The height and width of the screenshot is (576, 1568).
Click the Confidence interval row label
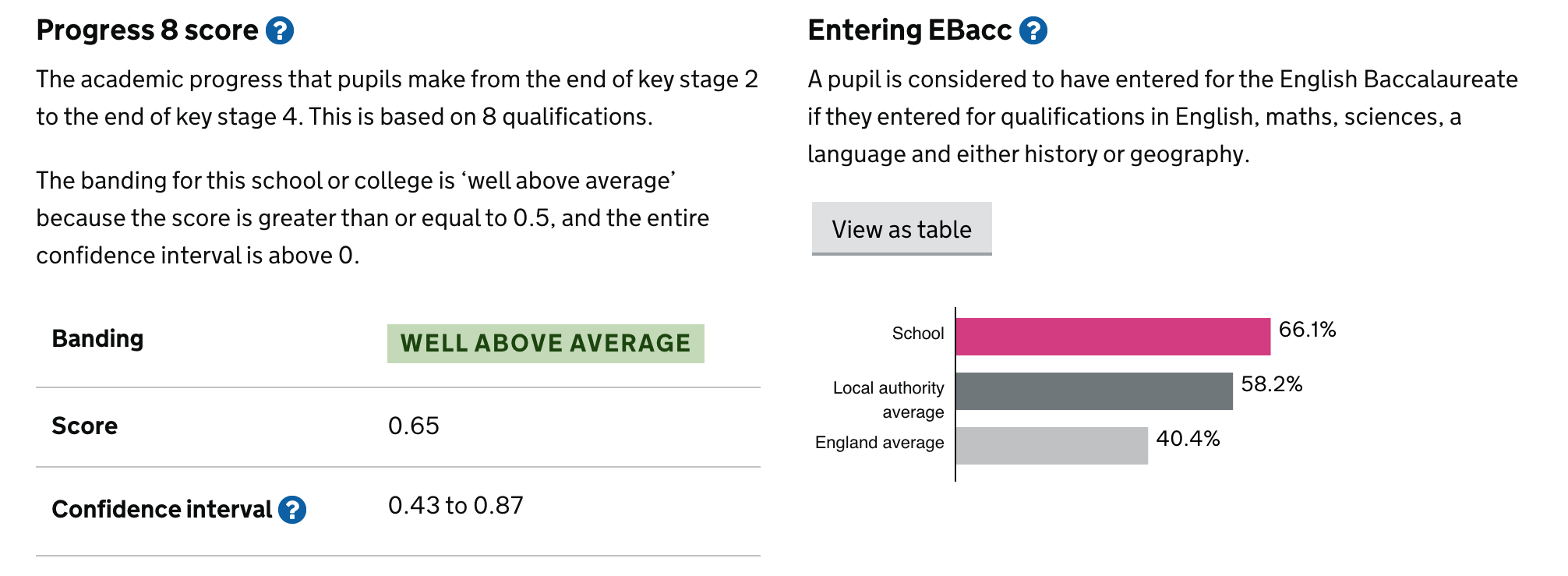(161, 510)
